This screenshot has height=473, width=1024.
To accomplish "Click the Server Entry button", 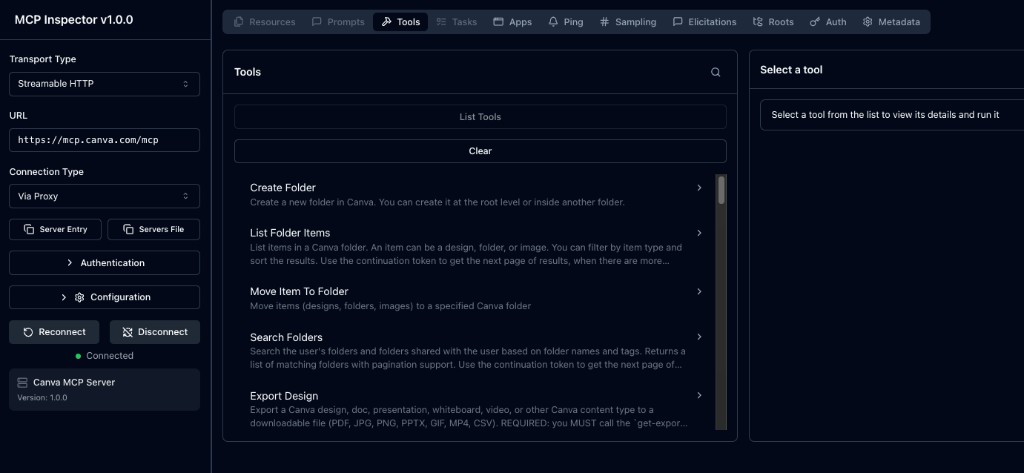I will point(56,229).
